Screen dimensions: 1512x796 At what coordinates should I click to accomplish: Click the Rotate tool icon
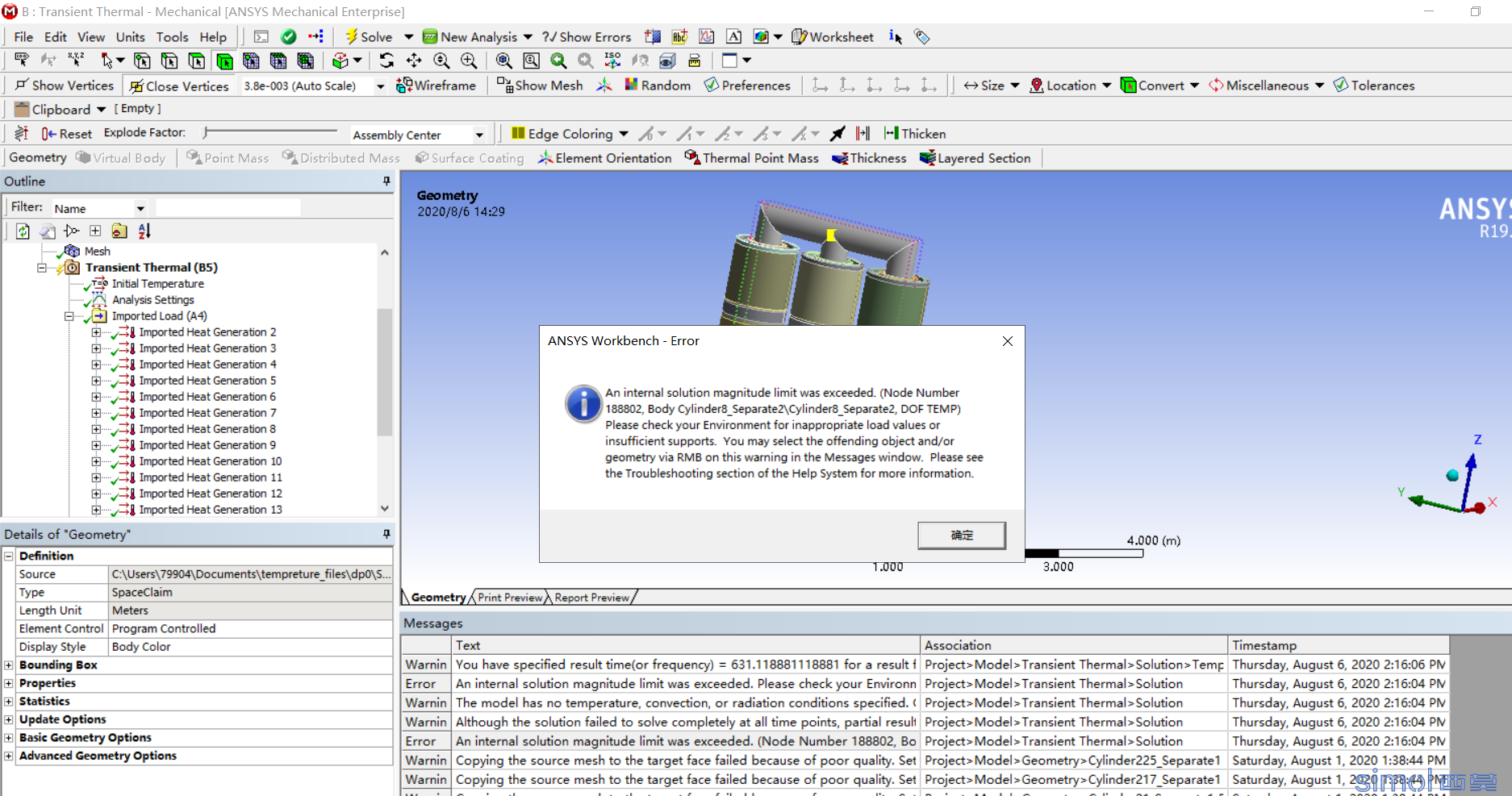386,60
